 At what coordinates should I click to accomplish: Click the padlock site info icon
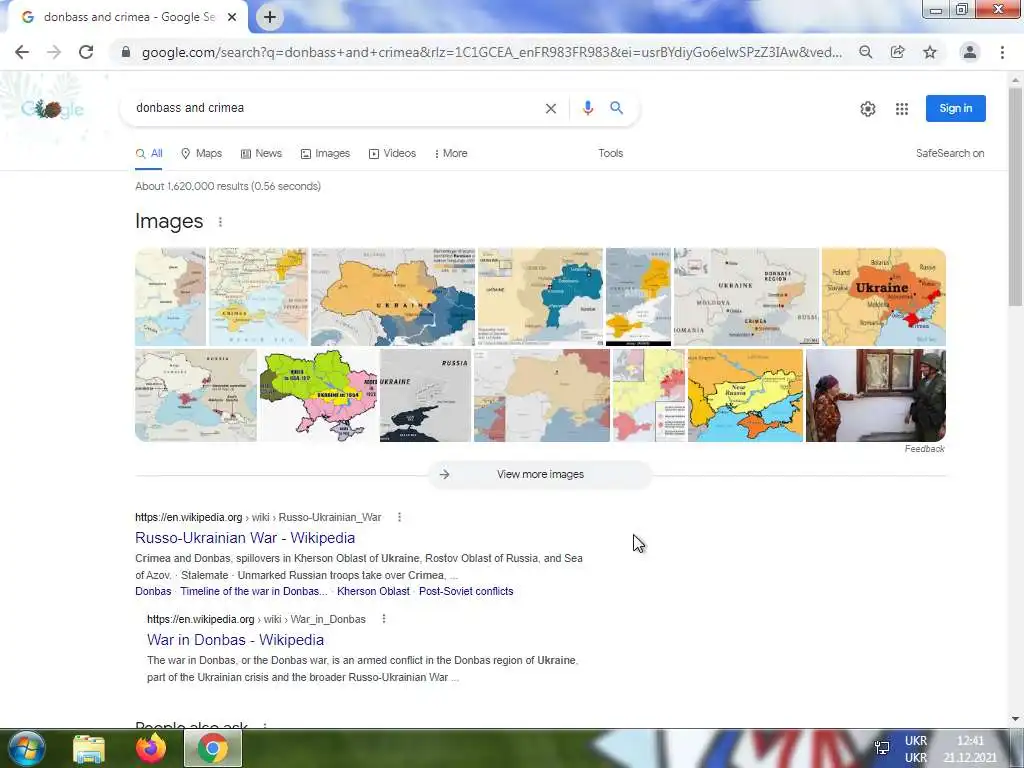click(126, 52)
